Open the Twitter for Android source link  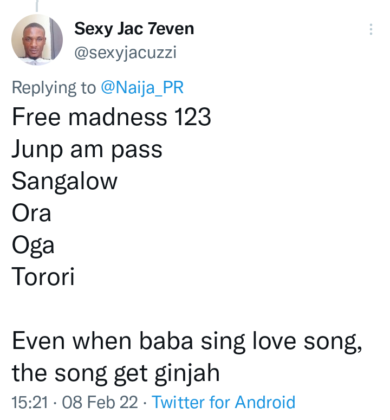click(x=224, y=402)
